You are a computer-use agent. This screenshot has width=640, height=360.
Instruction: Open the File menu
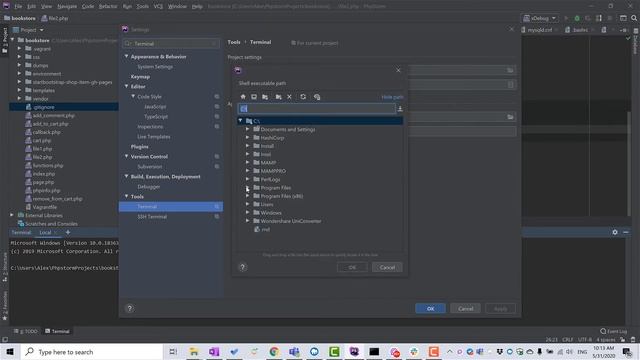click(x=18, y=7)
